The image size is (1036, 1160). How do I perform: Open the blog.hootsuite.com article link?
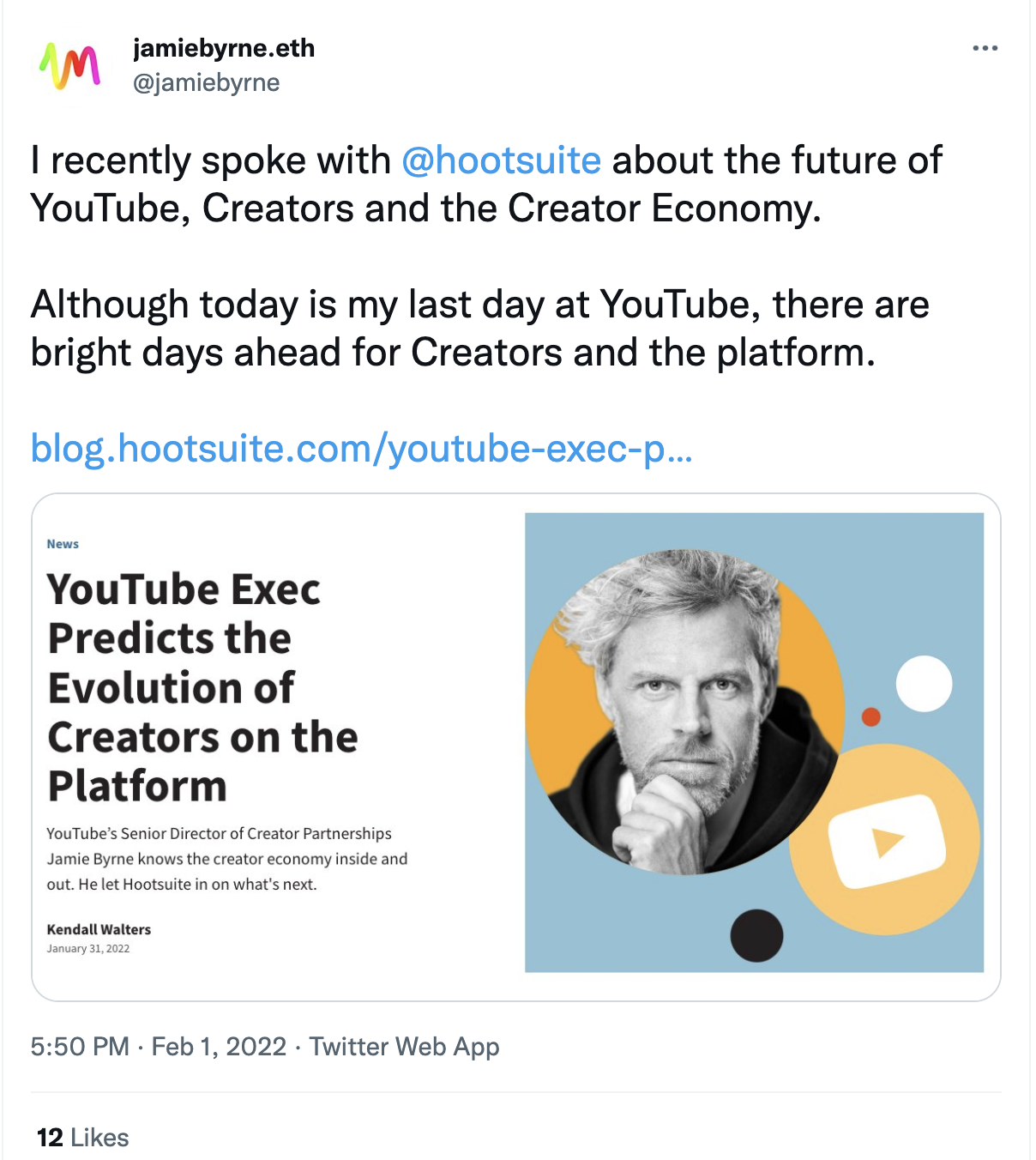360,447
